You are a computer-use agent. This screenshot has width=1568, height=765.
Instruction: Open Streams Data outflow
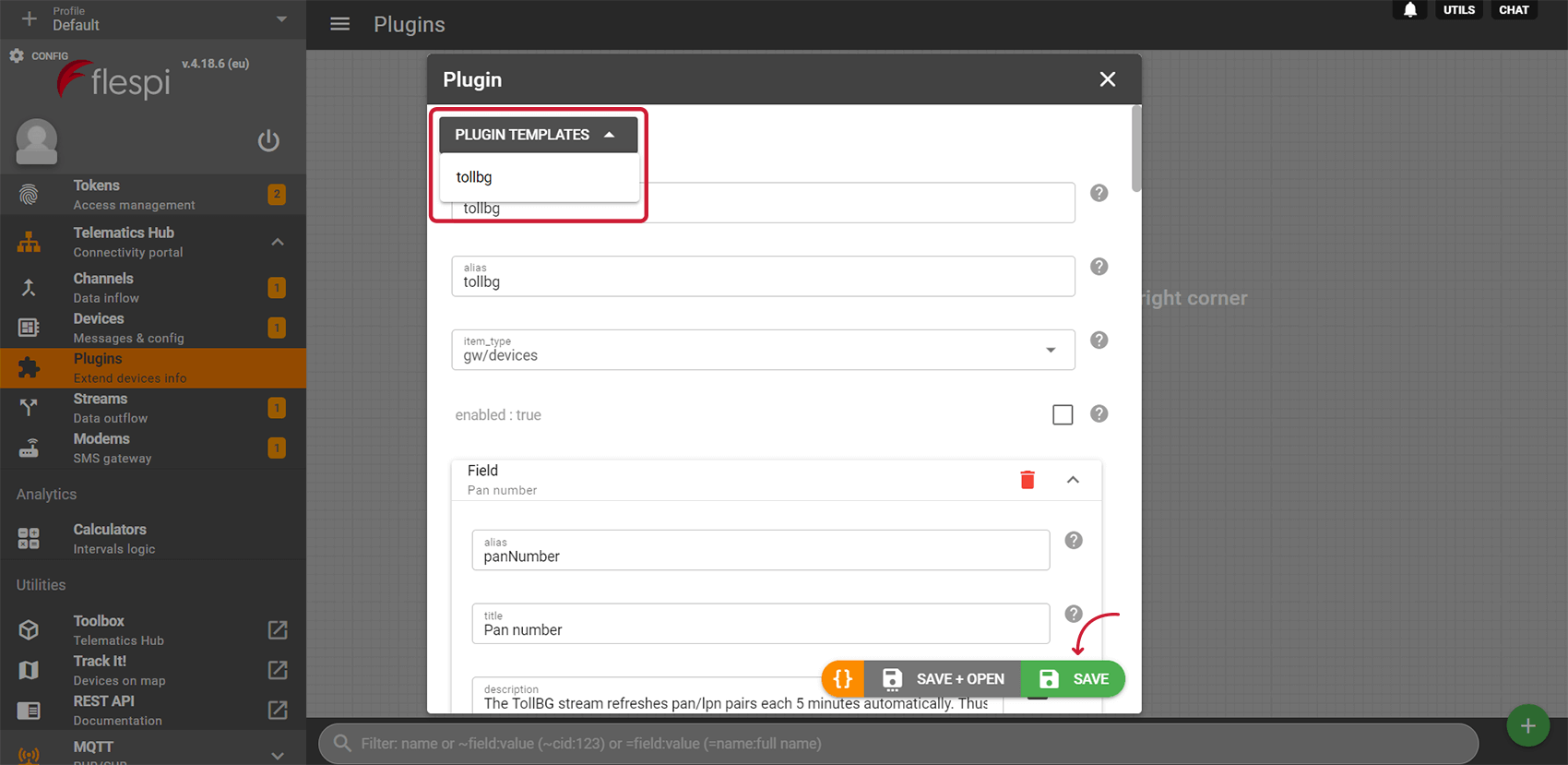153,408
